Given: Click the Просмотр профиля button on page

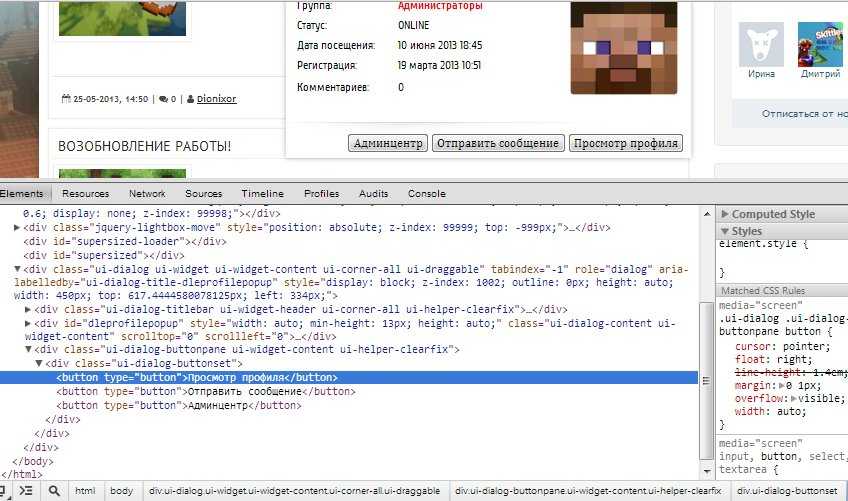Looking at the screenshot, I should pos(626,143).
